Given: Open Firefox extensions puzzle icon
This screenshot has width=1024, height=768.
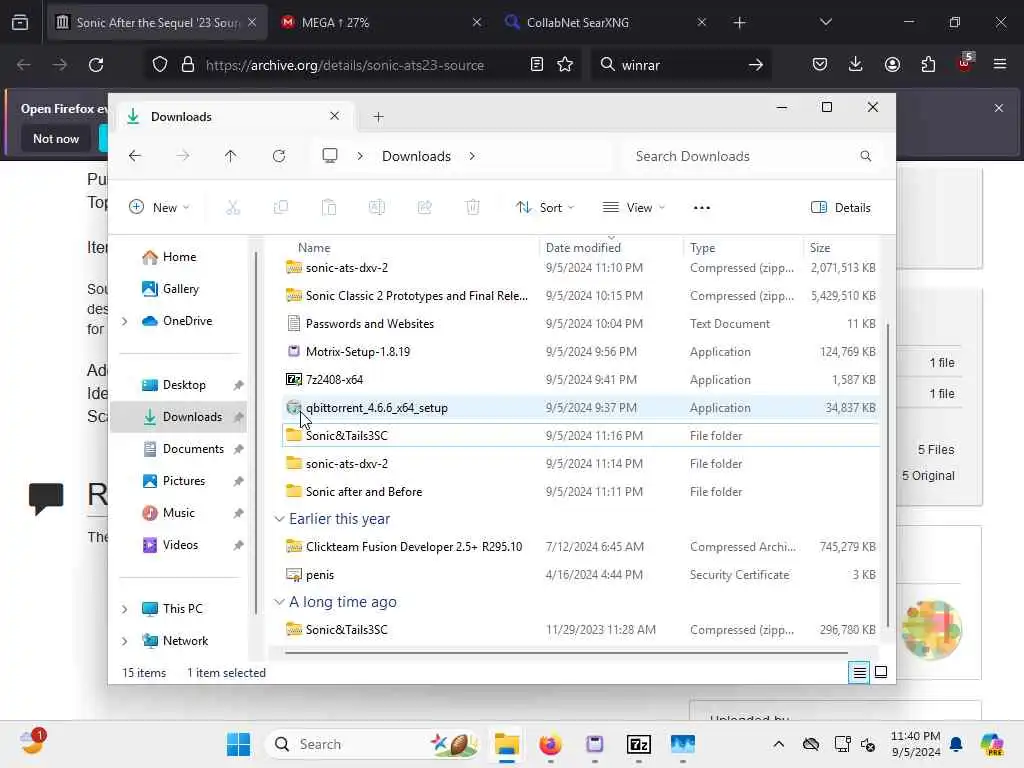Looking at the screenshot, I should pyautogui.click(x=928, y=65).
